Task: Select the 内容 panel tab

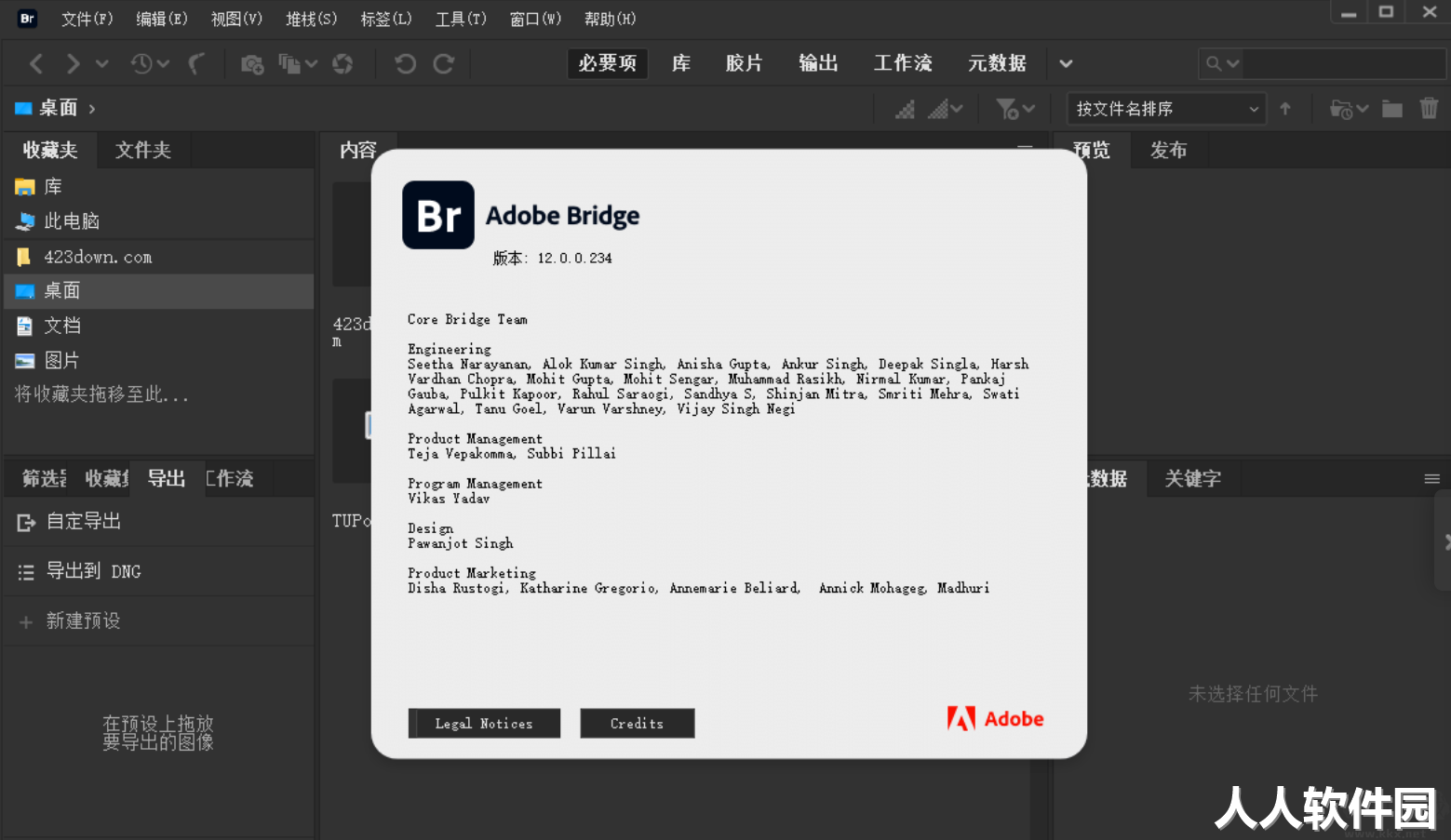Action: pos(358,150)
